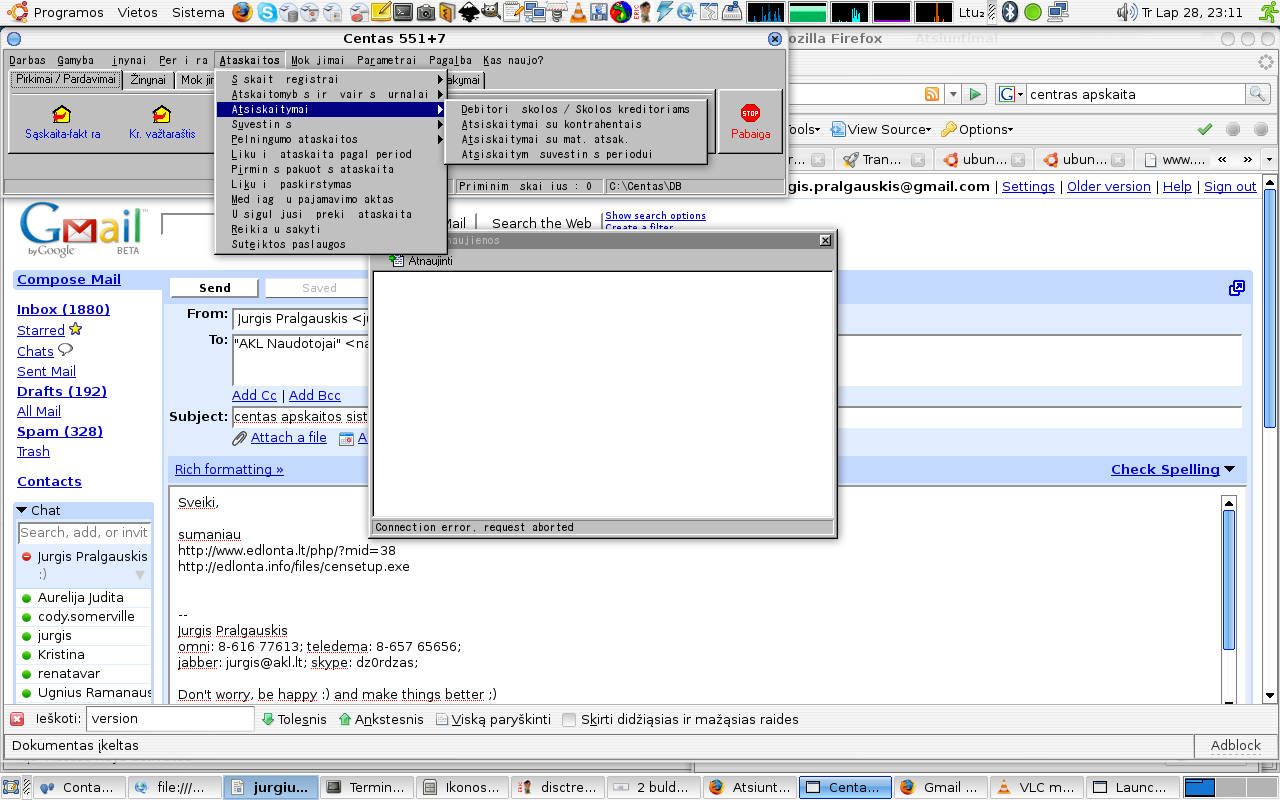Image resolution: width=1280 pixels, height=800 pixels.
Task: Expand the Chat panel triangle
Action: pos(22,510)
